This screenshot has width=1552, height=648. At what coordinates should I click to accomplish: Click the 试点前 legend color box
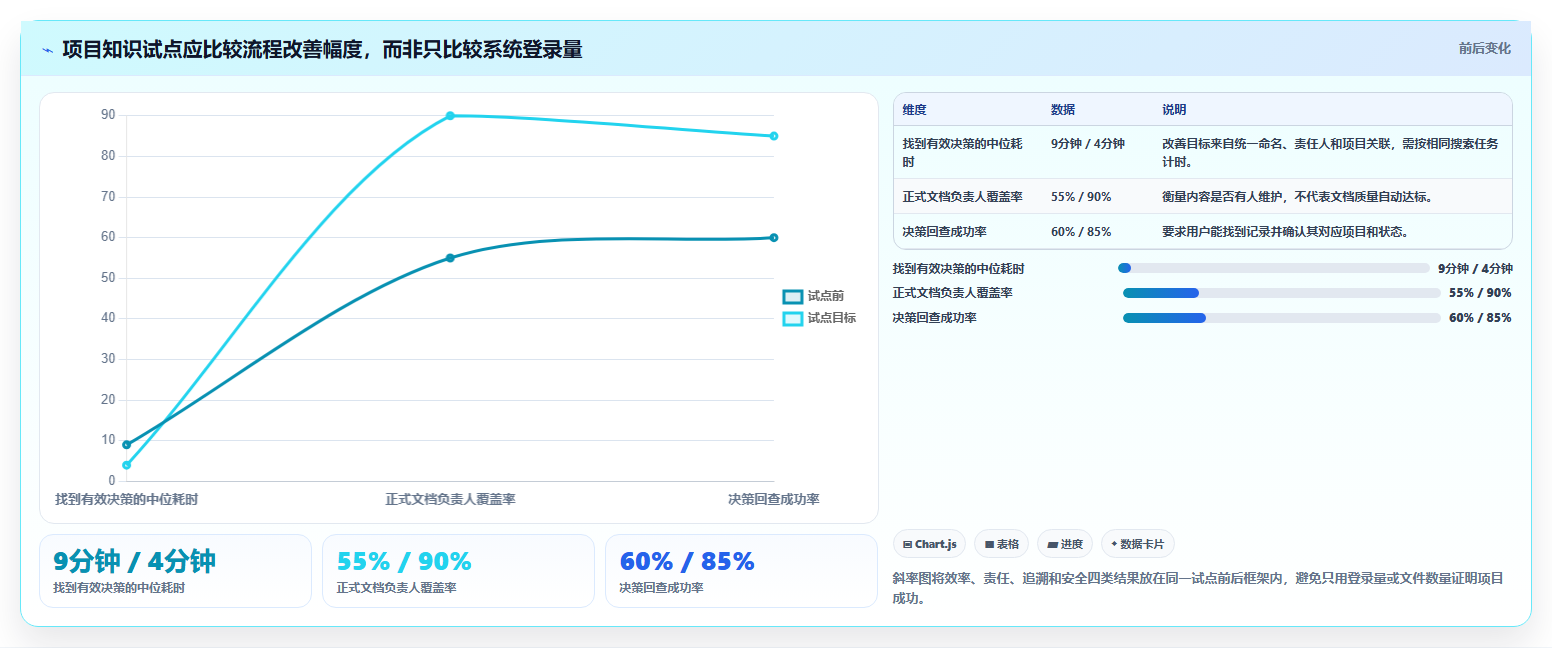coord(792,296)
